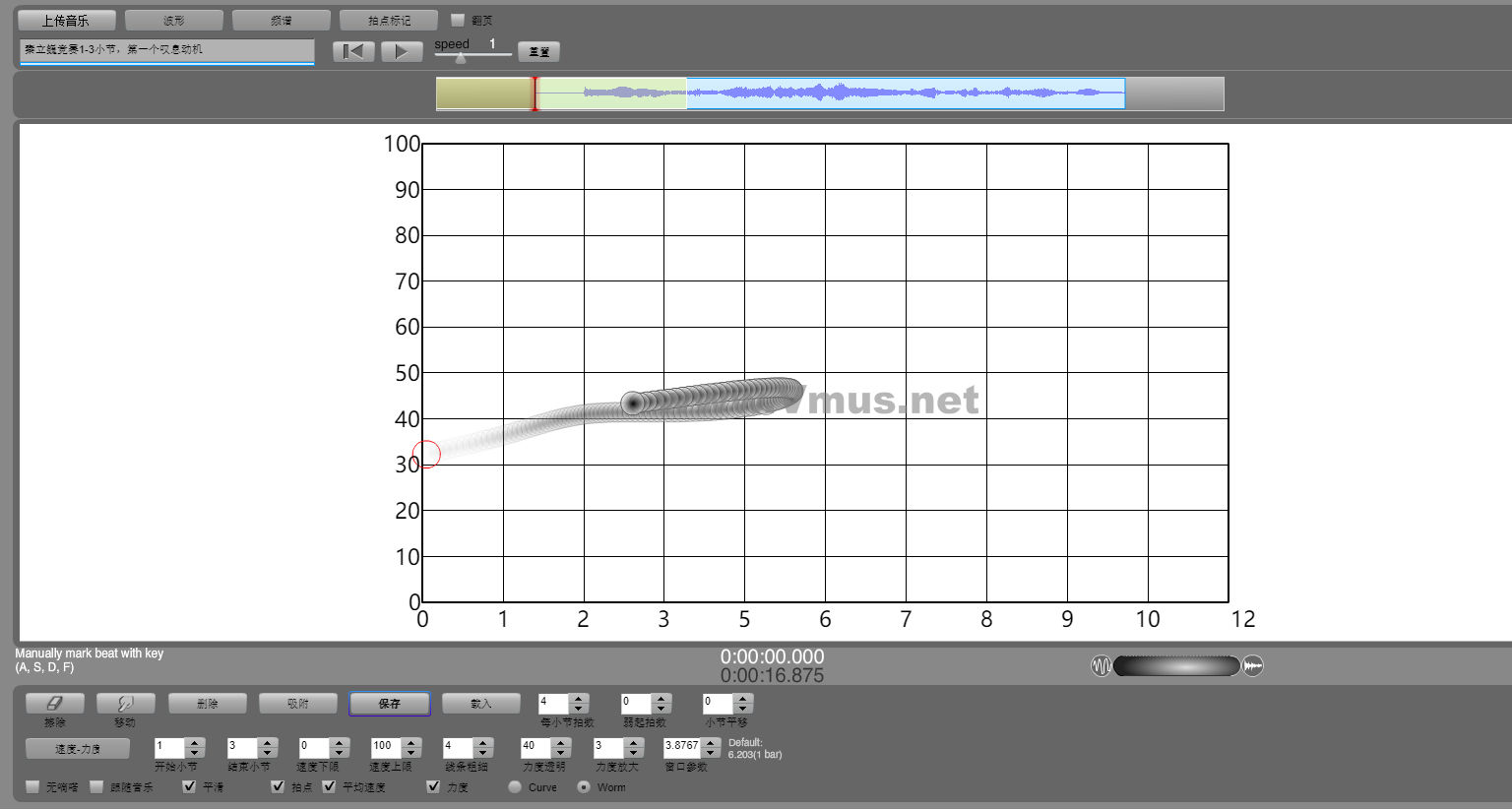Image resolution: width=1512 pixels, height=809 pixels.
Task: Switch to the 频谱 spectrum view
Action: coord(282,20)
